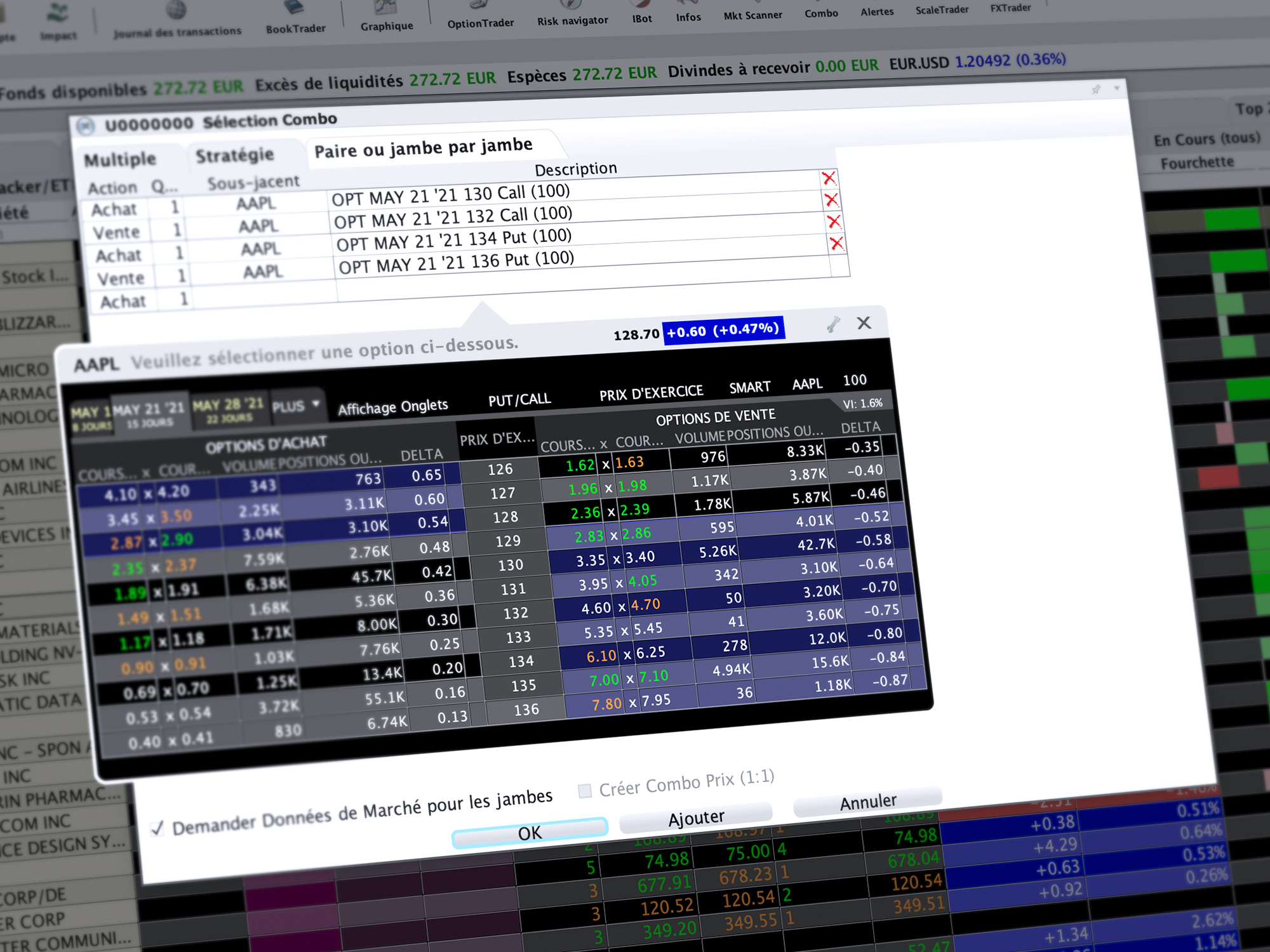The width and height of the screenshot is (1270, 952).
Task: Select OPT MAY 21 '21 132 Call description
Action: pos(453,218)
